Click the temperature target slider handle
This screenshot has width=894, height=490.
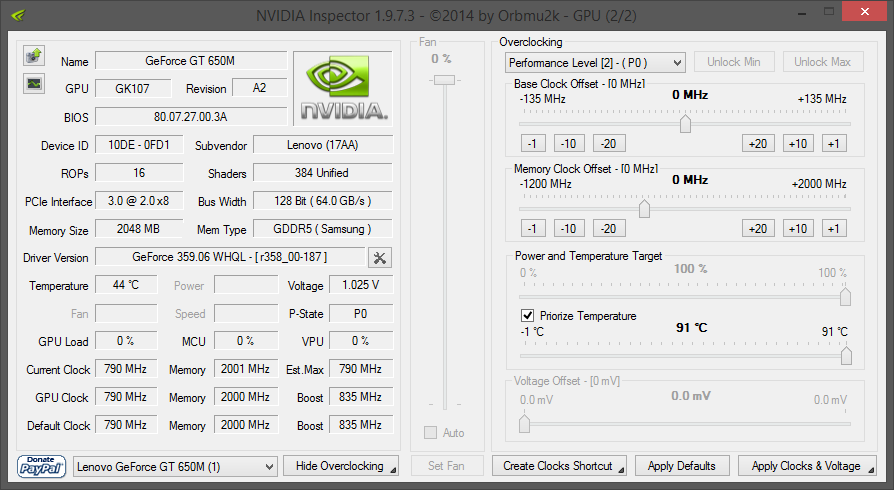pos(846,355)
